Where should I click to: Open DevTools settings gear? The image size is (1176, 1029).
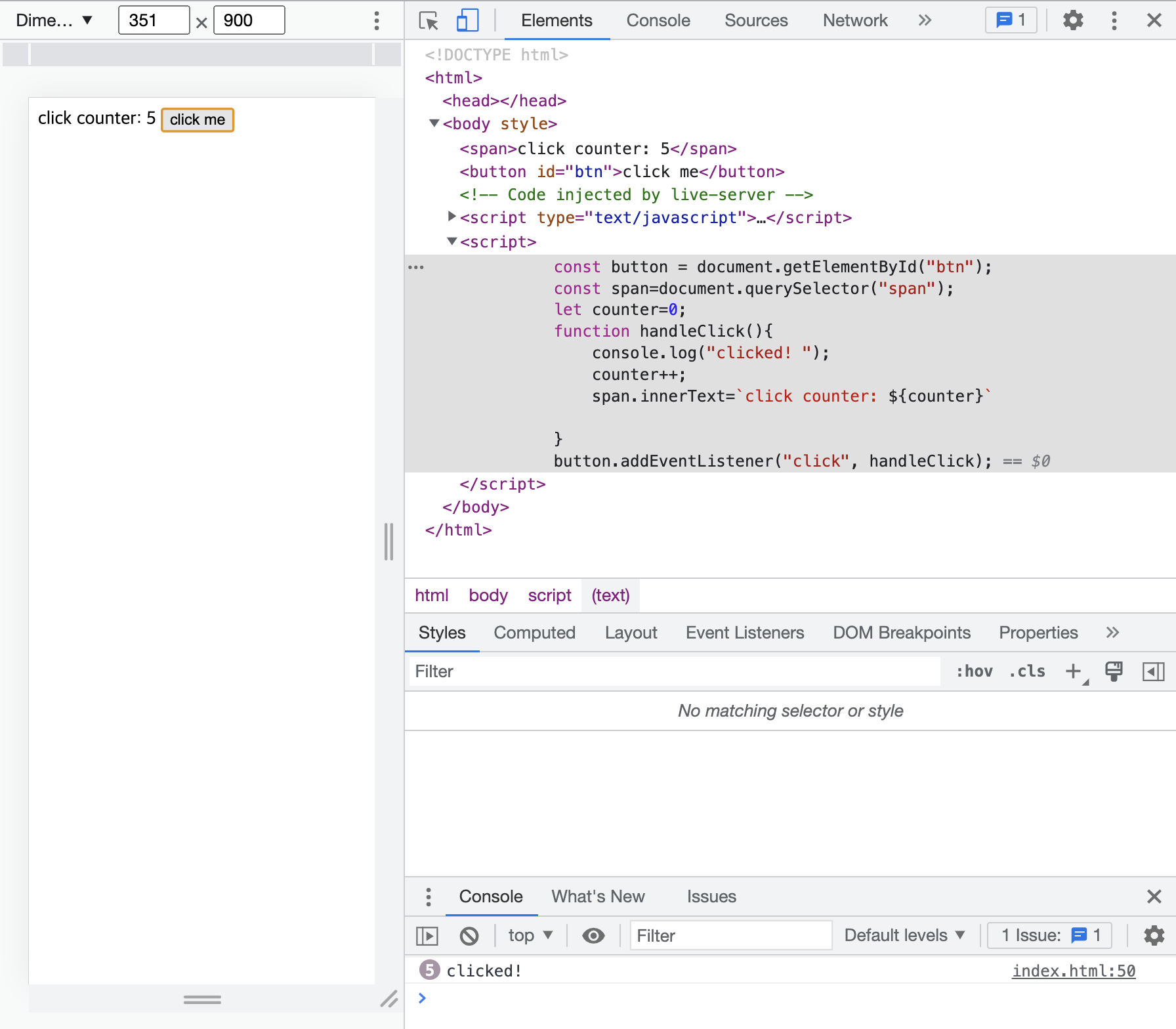(1073, 20)
